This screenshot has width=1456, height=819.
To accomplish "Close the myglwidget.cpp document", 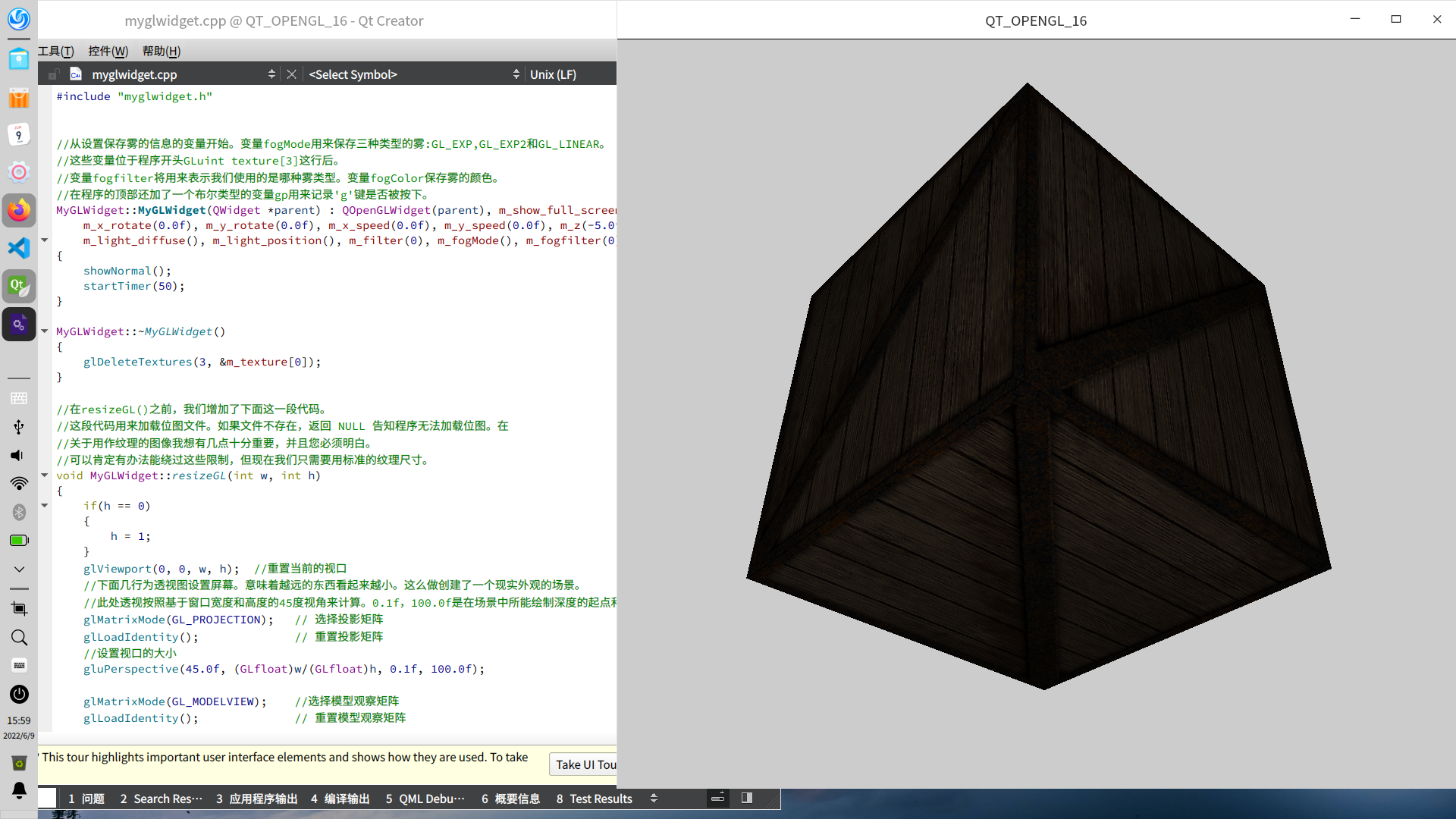I will [x=291, y=74].
